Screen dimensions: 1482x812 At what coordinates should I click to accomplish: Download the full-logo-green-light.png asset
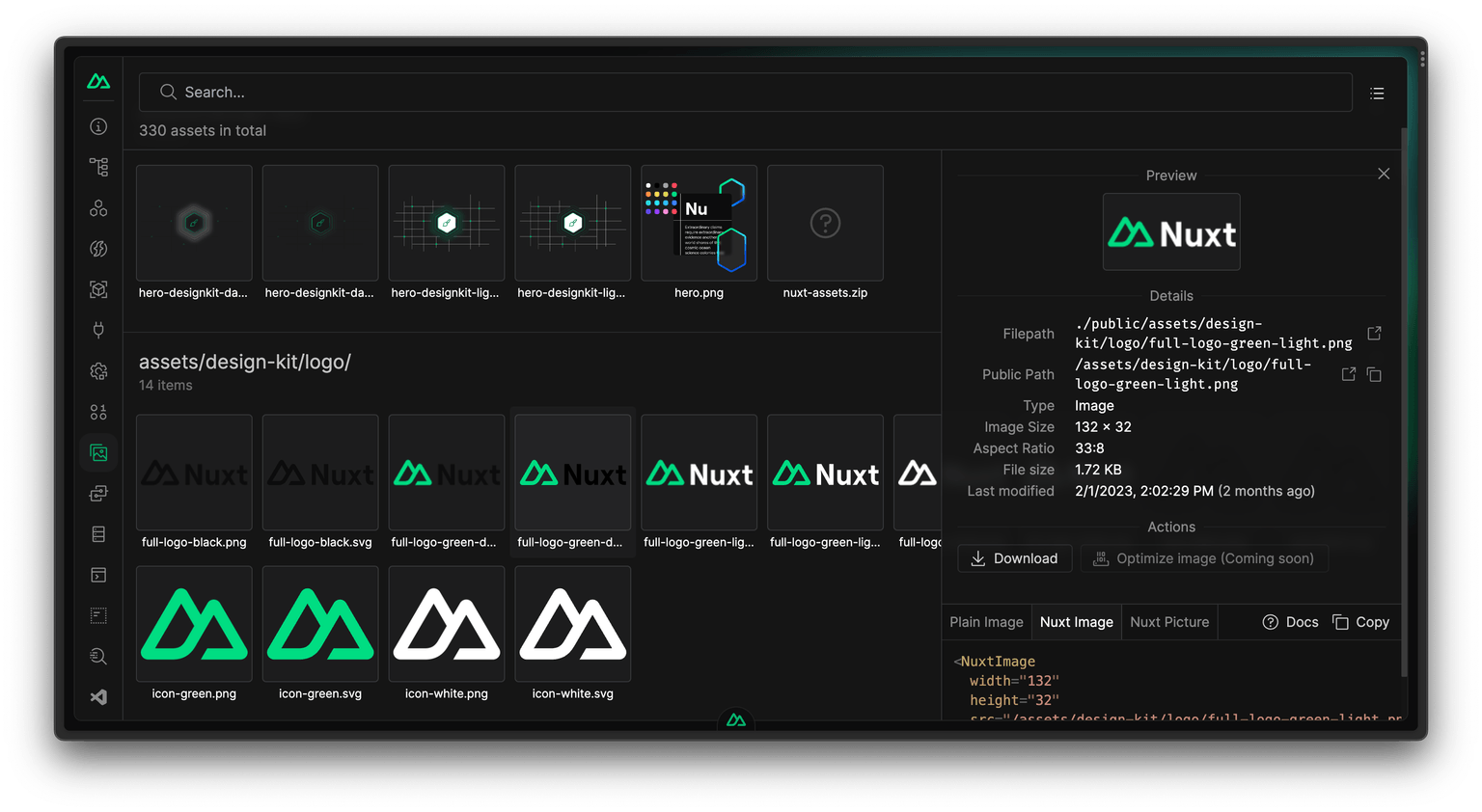[x=1014, y=557]
